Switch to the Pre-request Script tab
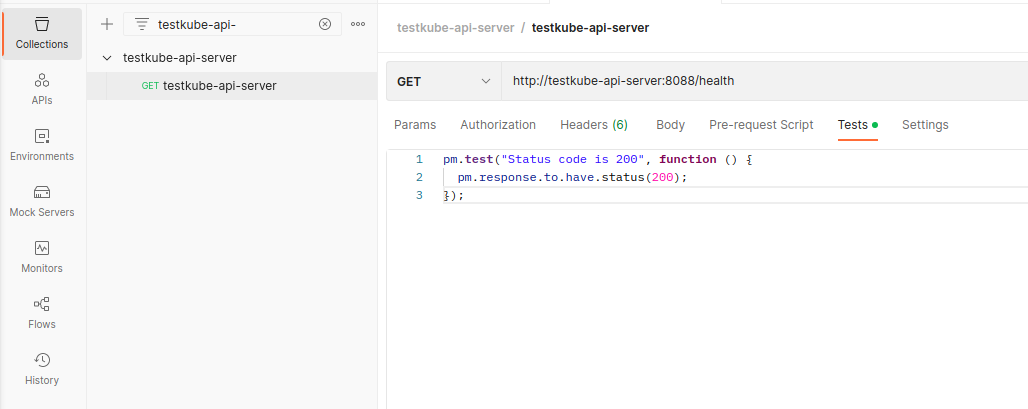The image size is (1028, 409). tap(761, 125)
